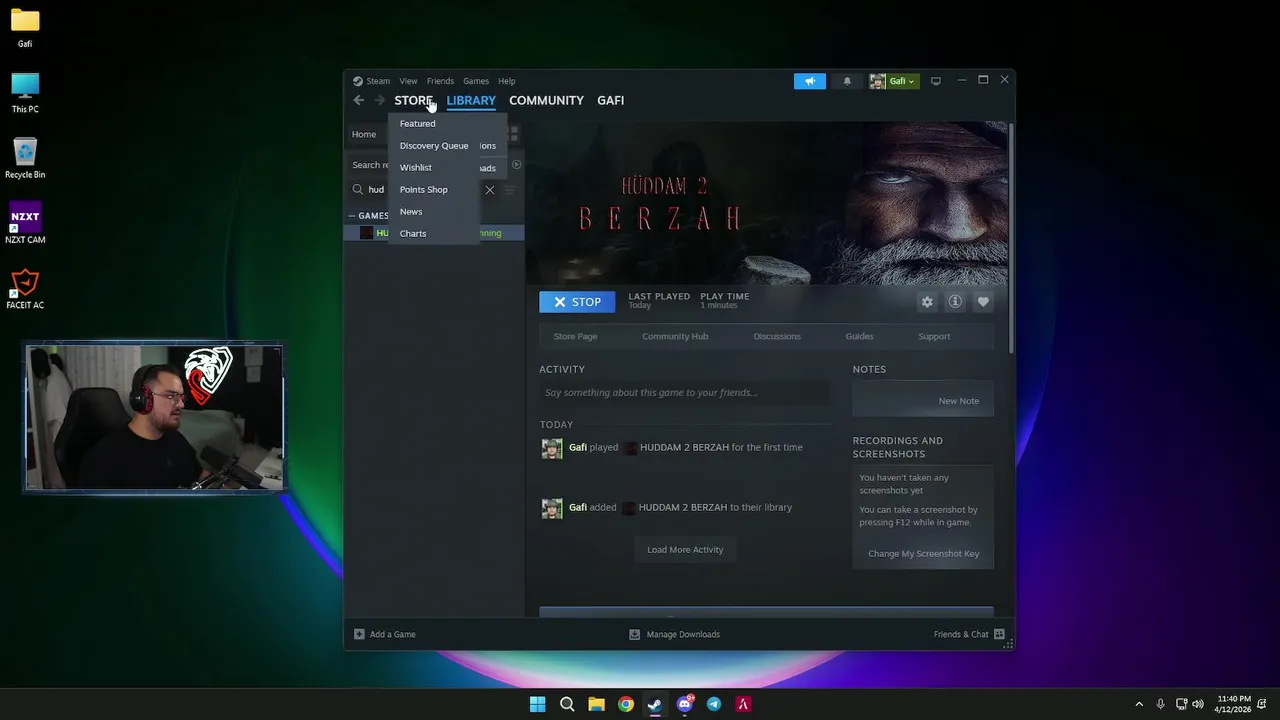Open the Friends menu

point(440,81)
